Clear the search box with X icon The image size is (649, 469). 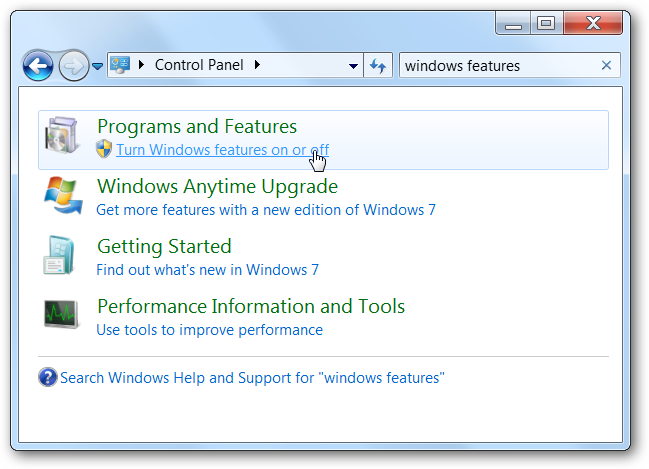click(606, 66)
